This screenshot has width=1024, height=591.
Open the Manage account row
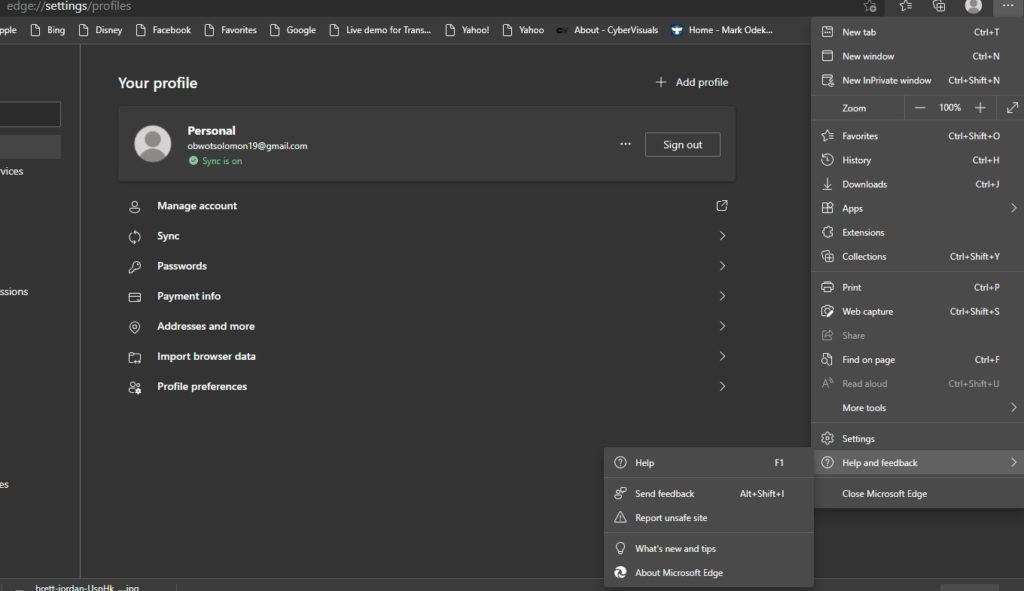point(427,206)
